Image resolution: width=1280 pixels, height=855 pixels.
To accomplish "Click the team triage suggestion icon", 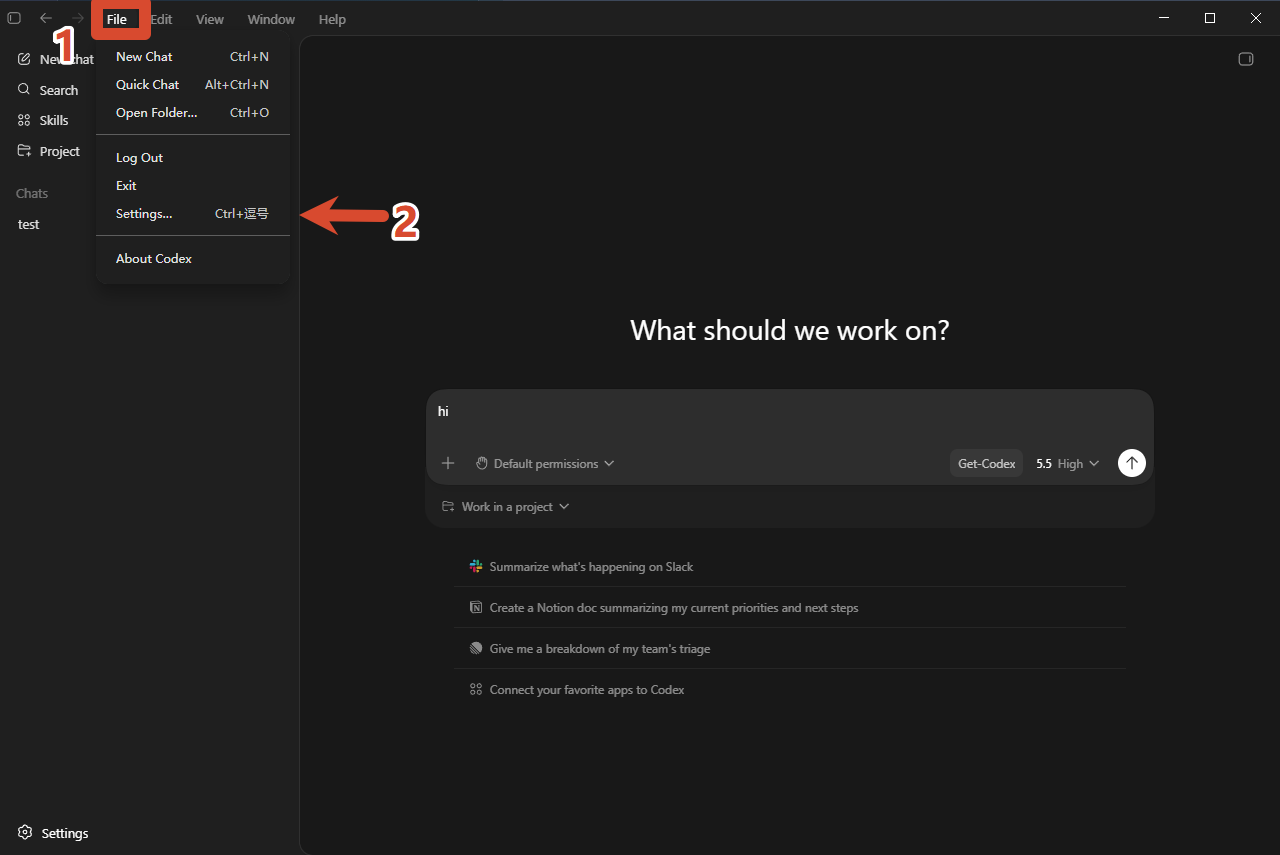I will [476, 648].
